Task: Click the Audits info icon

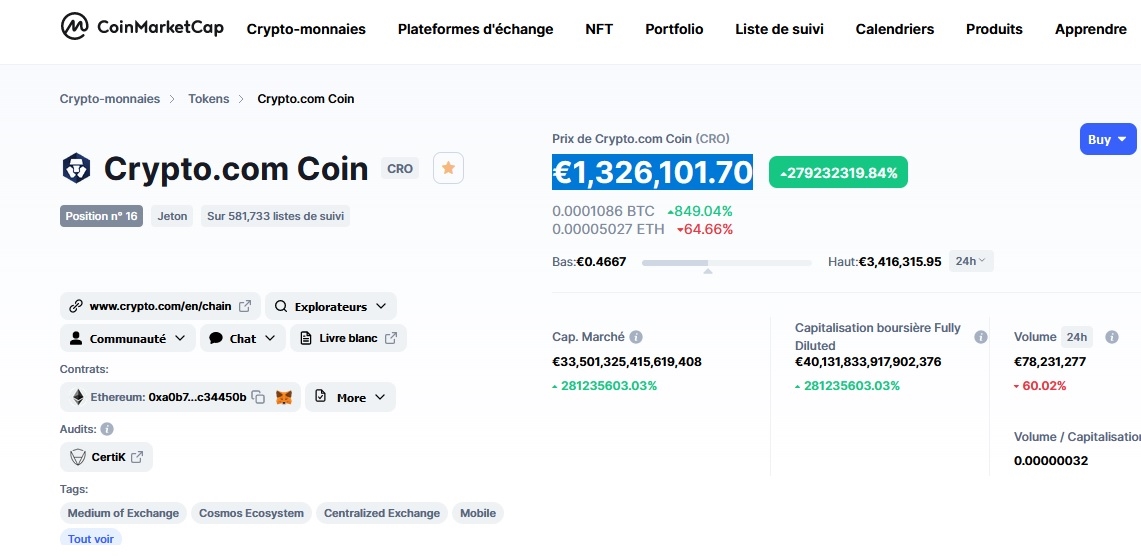Action: click(107, 429)
